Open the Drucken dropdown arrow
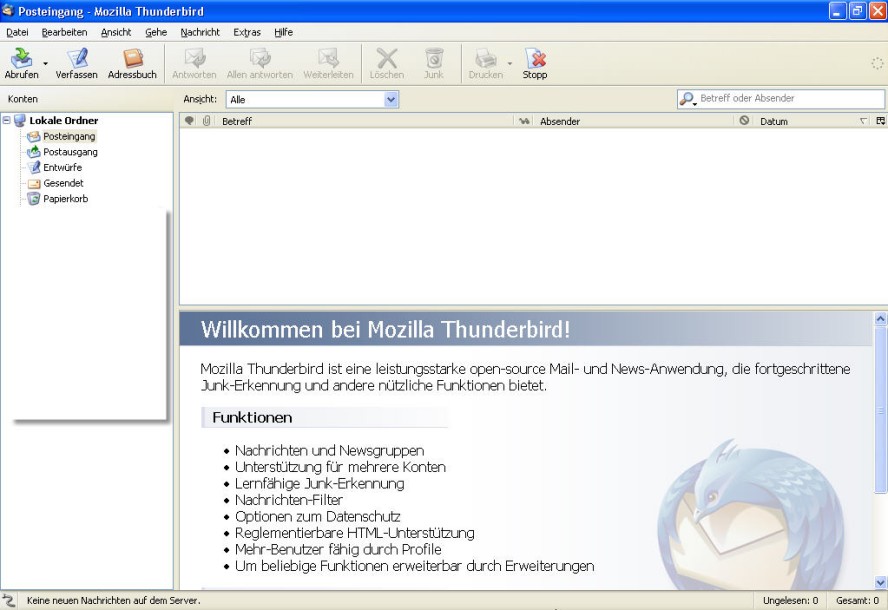This screenshot has height=610, width=888. pos(510,63)
